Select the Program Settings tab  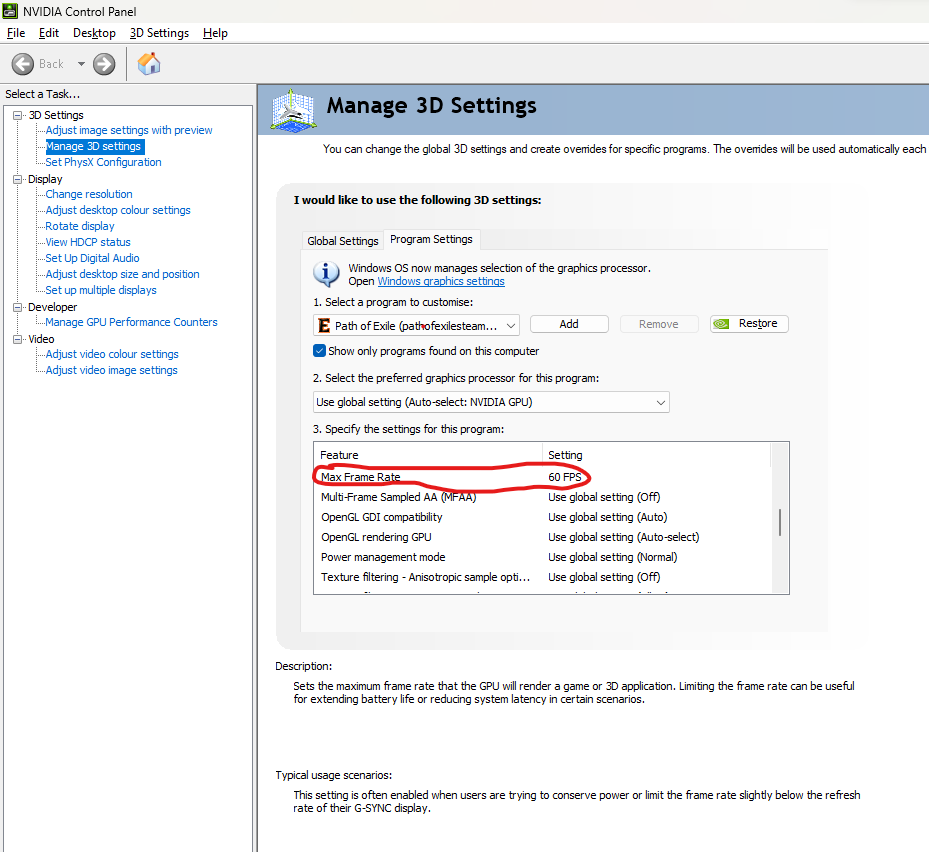click(x=431, y=239)
